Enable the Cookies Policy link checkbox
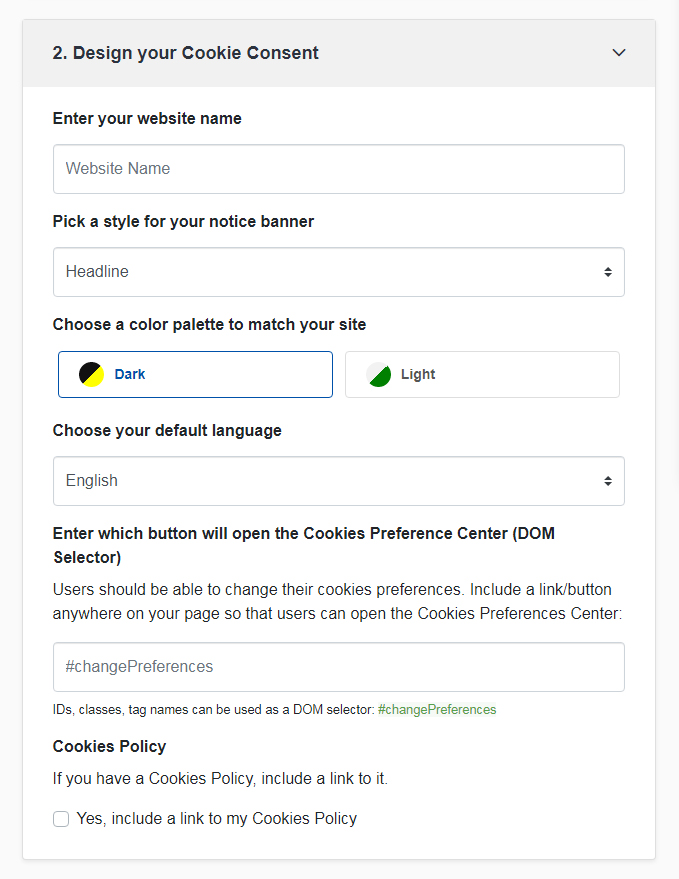 click(x=61, y=818)
